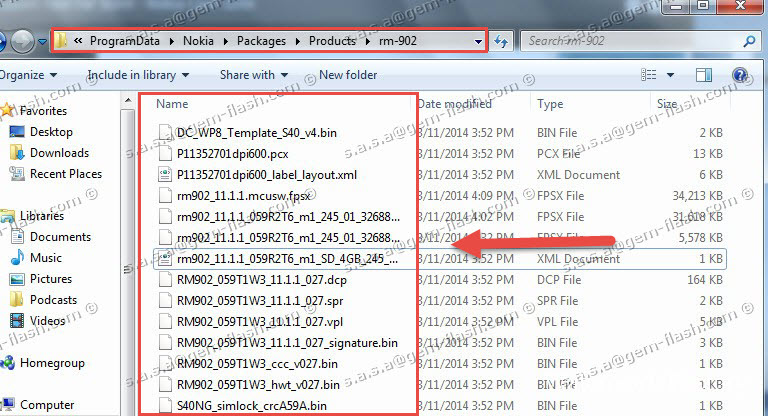Refresh the rm-902 folder view

coord(501,42)
